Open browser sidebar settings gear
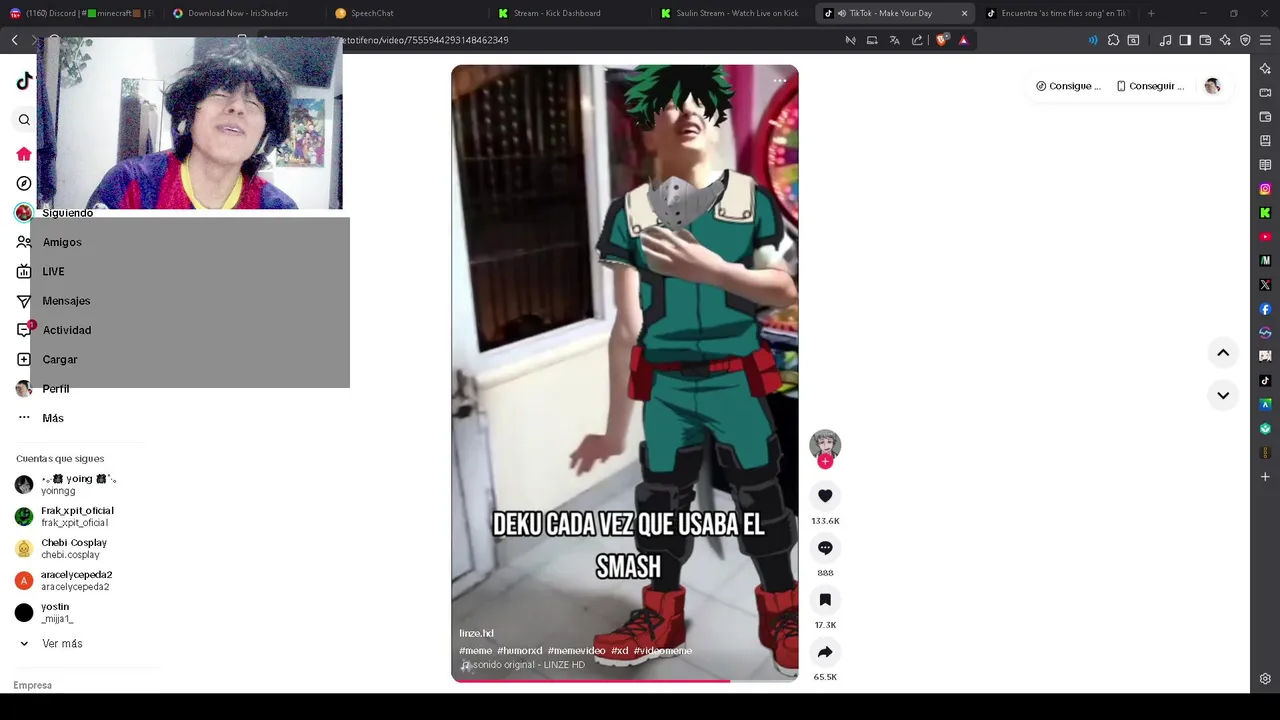Viewport: 1280px width, 720px height. [1265, 679]
